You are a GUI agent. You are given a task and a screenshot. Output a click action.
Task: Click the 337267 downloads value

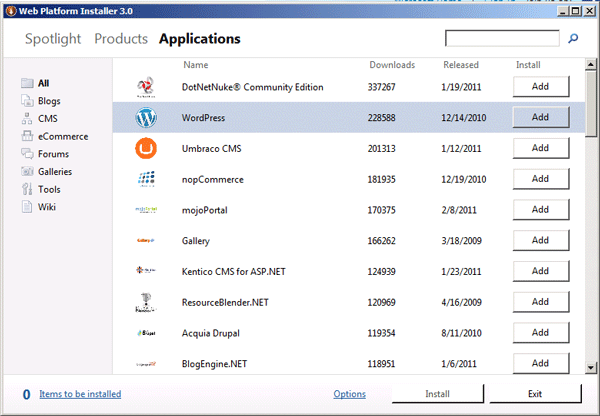382,87
